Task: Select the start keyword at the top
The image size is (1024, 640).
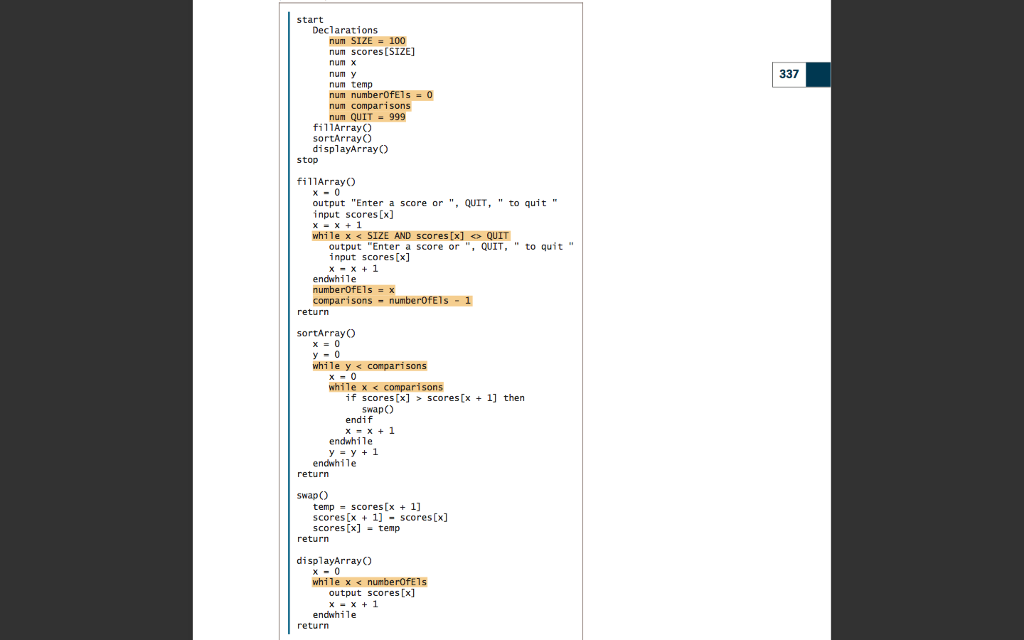Action: pyautogui.click(x=309, y=19)
